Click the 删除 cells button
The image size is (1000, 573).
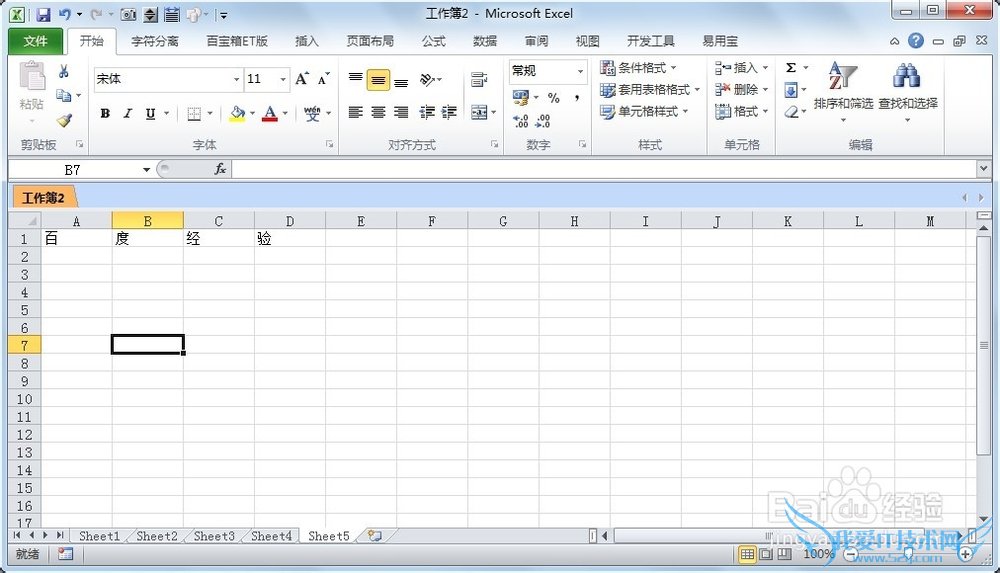pyautogui.click(x=741, y=90)
